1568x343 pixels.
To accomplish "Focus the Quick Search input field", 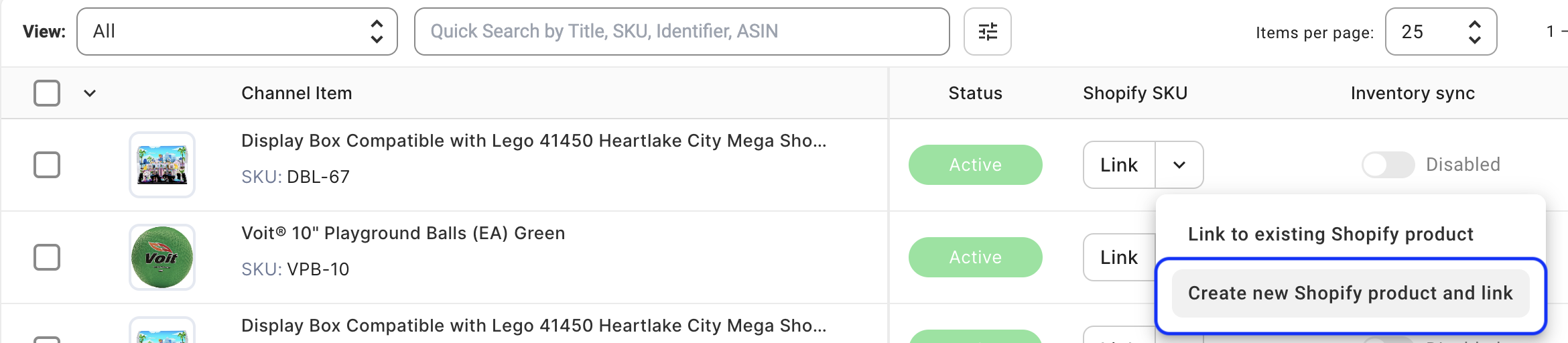I will click(681, 31).
